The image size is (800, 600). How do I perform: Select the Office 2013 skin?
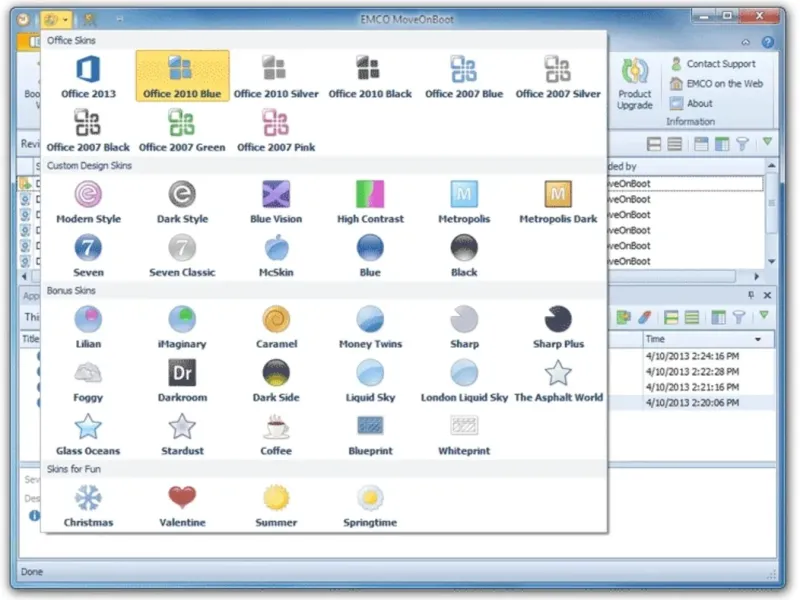(88, 77)
